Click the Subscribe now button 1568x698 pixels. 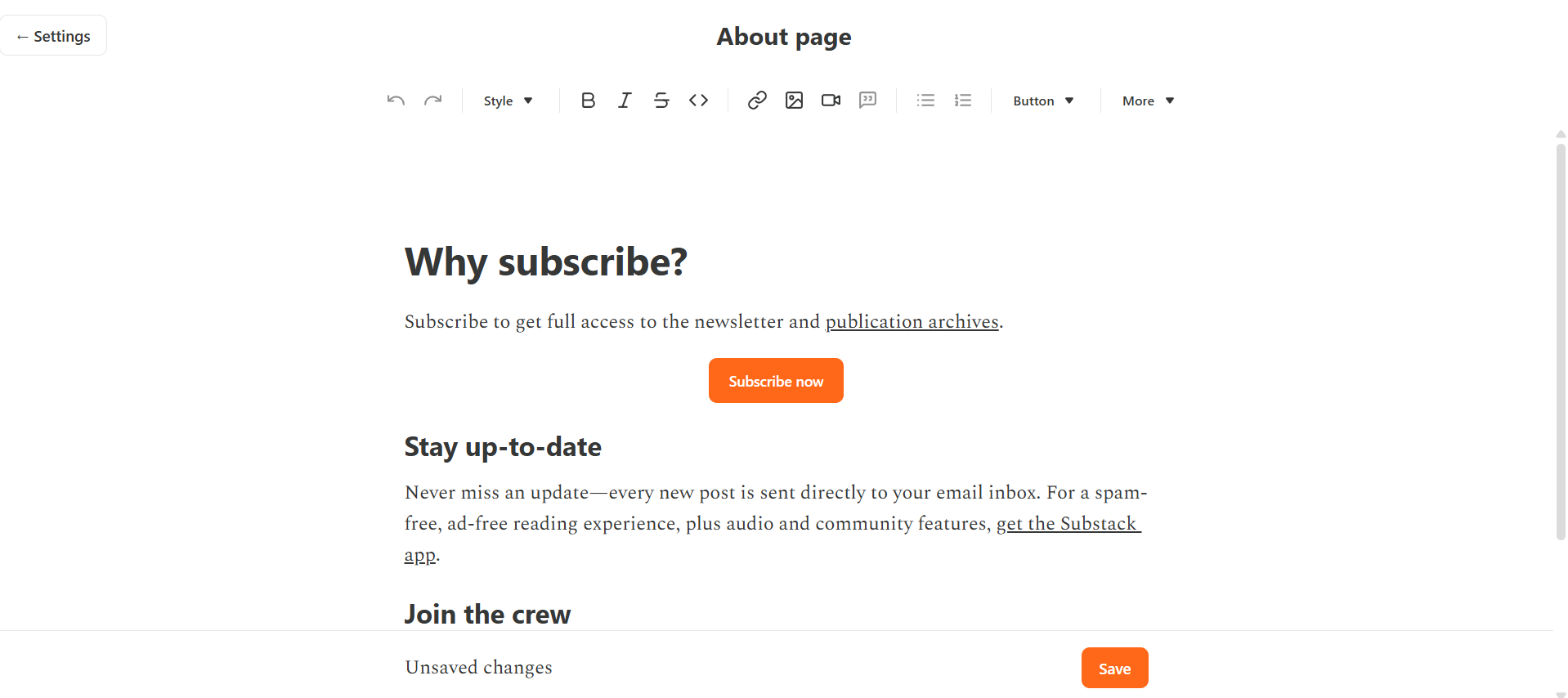[x=775, y=380]
